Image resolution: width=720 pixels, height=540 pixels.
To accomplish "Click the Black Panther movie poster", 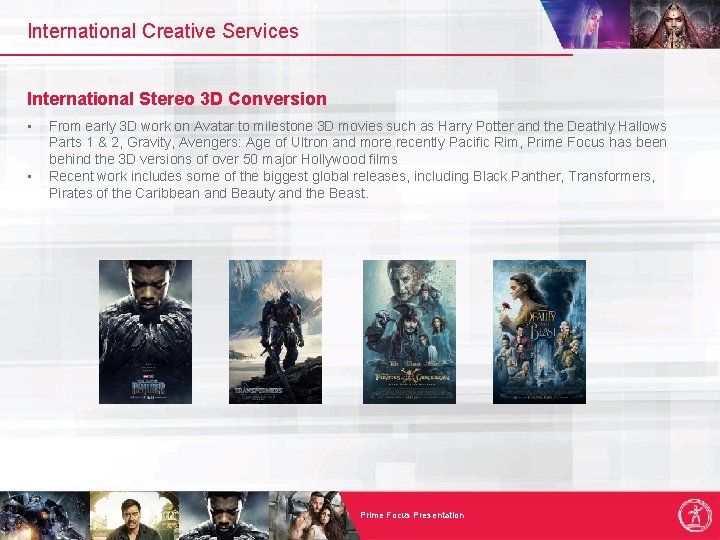I will pyautogui.click(x=146, y=332).
